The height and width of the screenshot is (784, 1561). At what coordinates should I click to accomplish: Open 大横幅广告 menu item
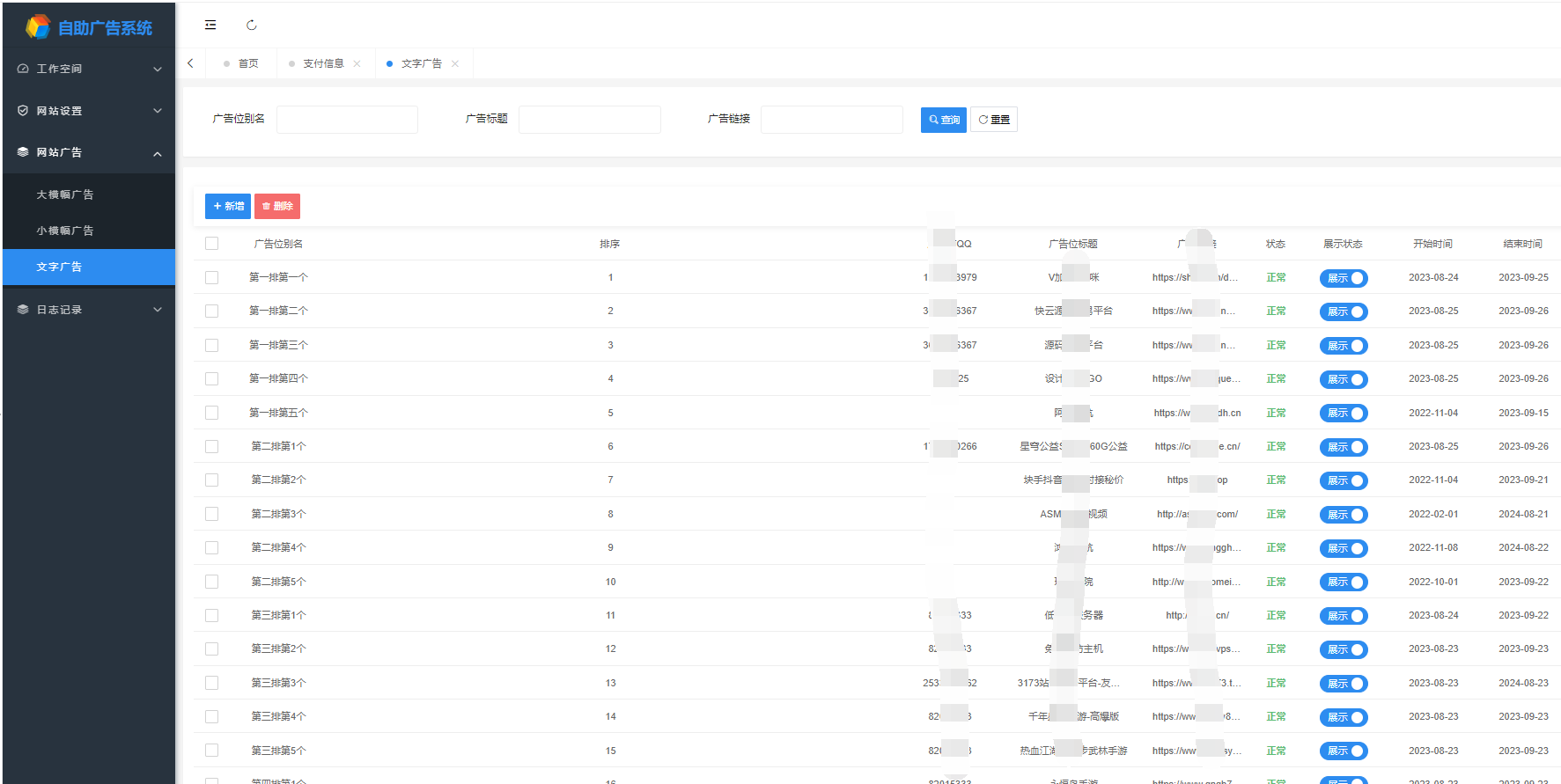click(x=89, y=194)
